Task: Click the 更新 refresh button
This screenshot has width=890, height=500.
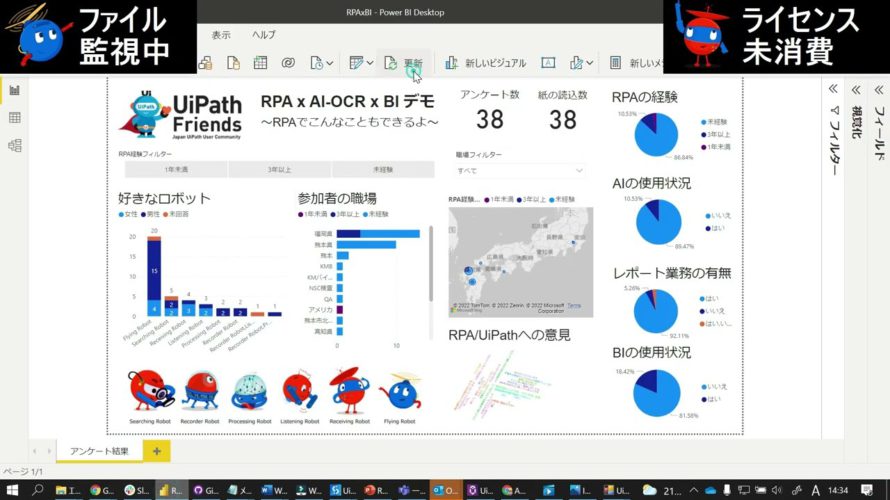Action: (404, 63)
